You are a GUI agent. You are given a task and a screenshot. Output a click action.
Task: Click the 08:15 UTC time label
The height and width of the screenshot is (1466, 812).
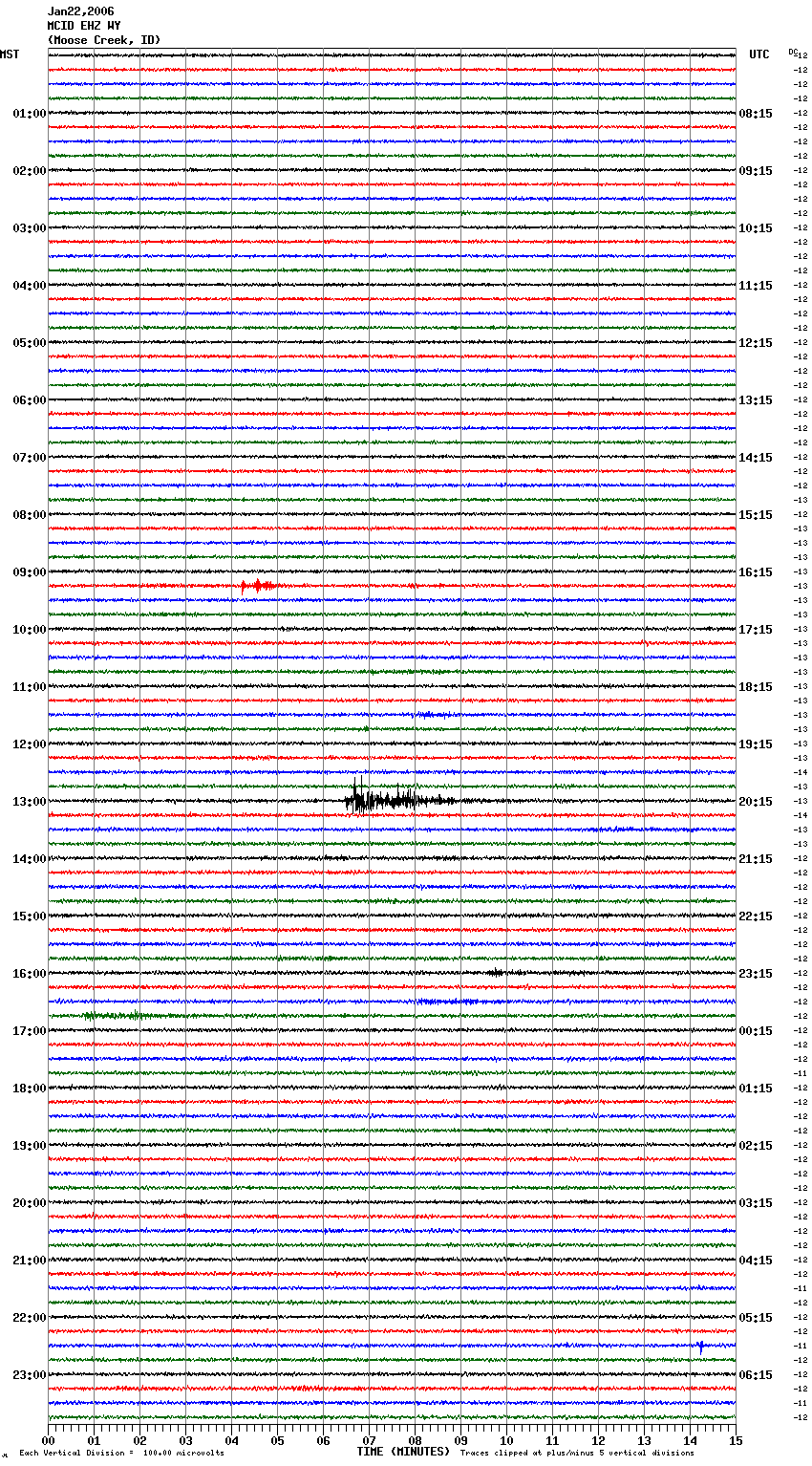756,114
